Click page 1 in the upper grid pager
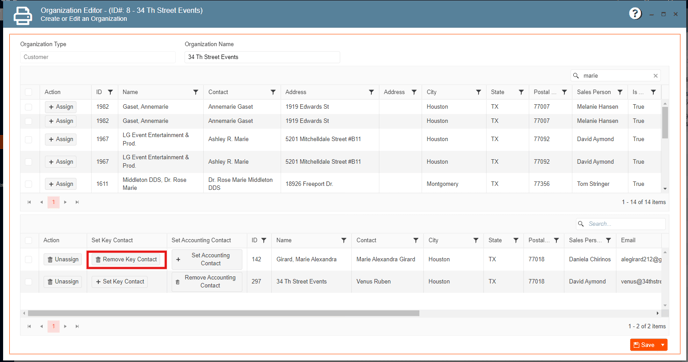688x362 pixels. (x=54, y=202)
